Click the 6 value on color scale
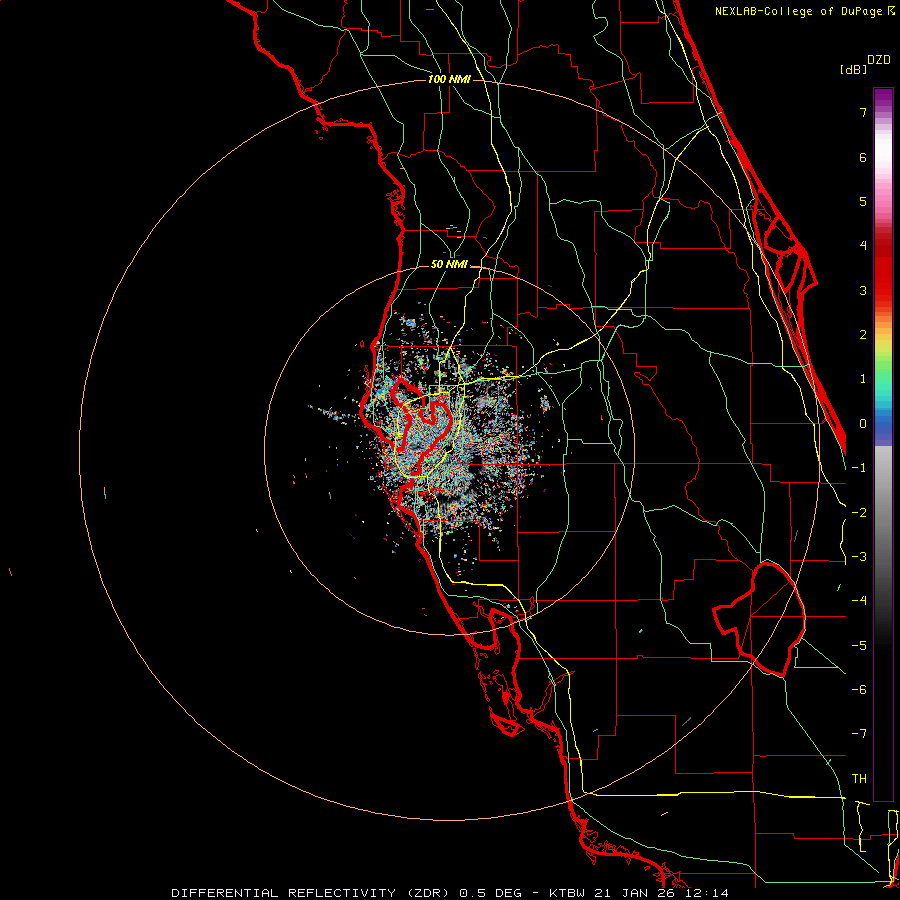 [x=863, y=157]
